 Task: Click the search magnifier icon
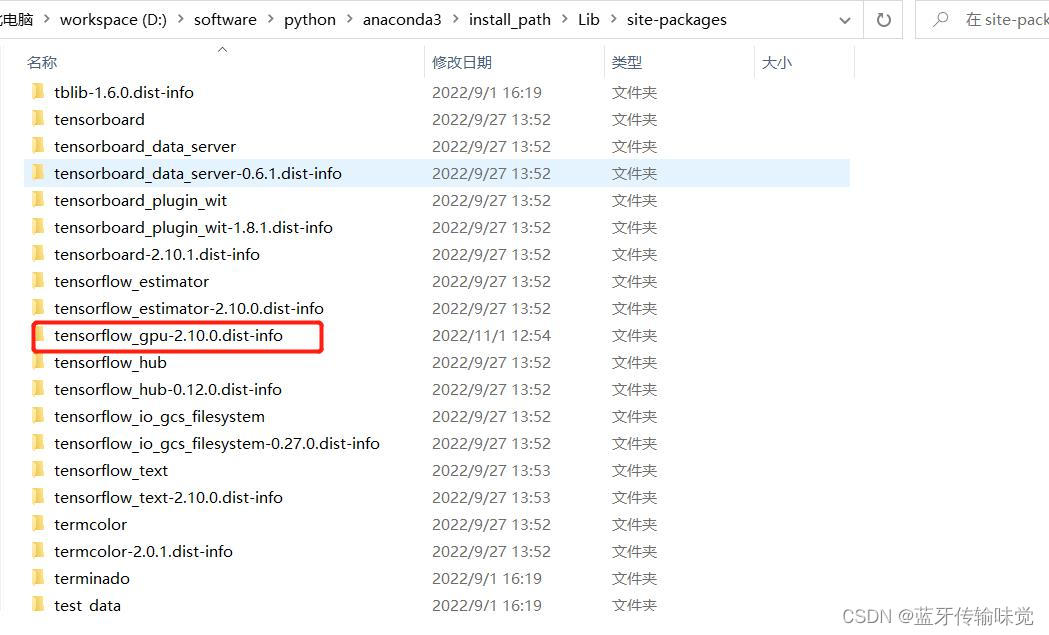click(x=941, y=19)
